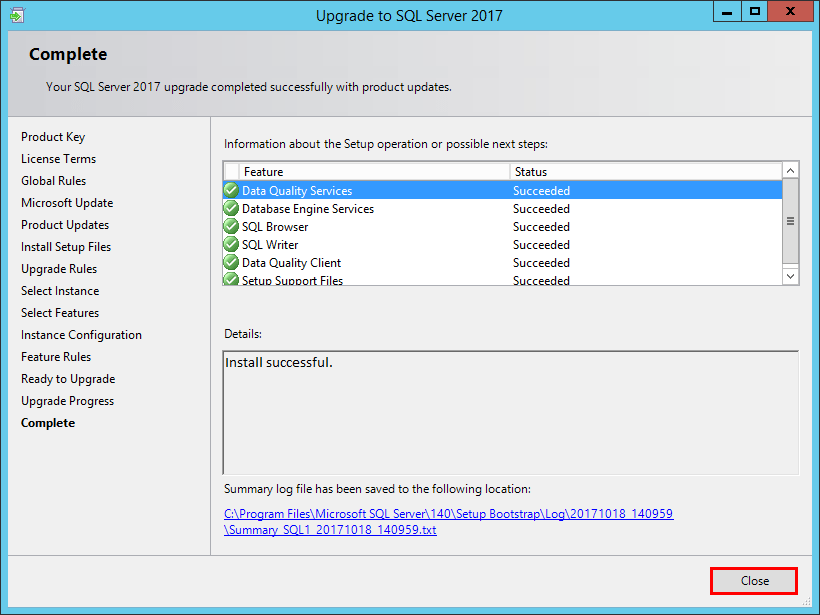Click the feature list scroll up arrow
This screenshot has height=615, width=820.
coord(790,170)
